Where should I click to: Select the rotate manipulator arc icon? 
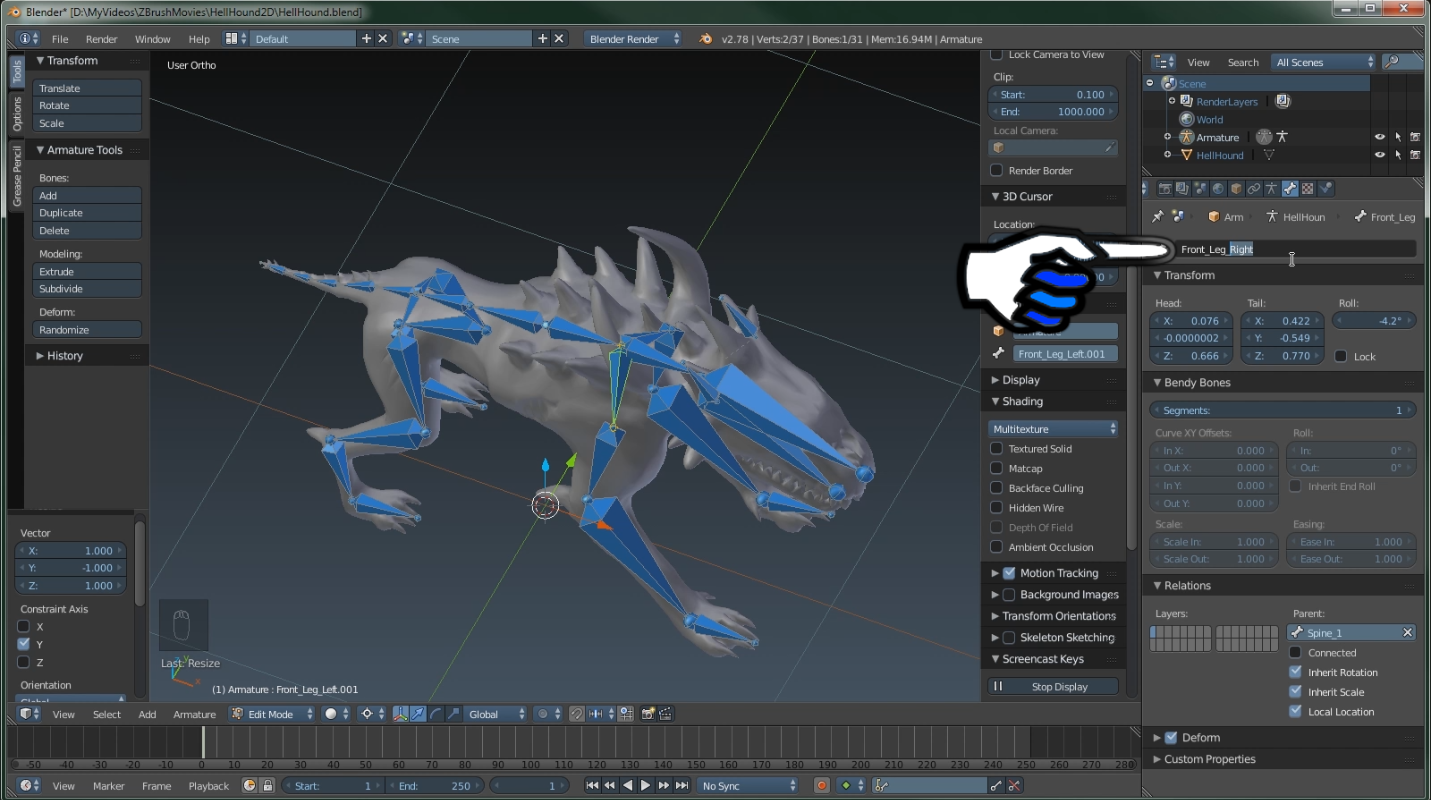pyautogui.click(x=435, y=714)
